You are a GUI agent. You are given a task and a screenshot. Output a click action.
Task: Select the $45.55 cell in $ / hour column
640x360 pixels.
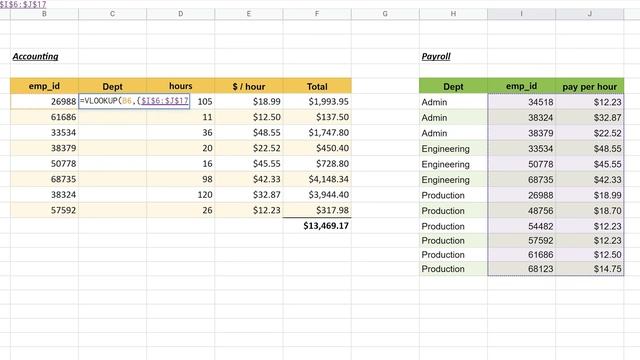[249, 164]
